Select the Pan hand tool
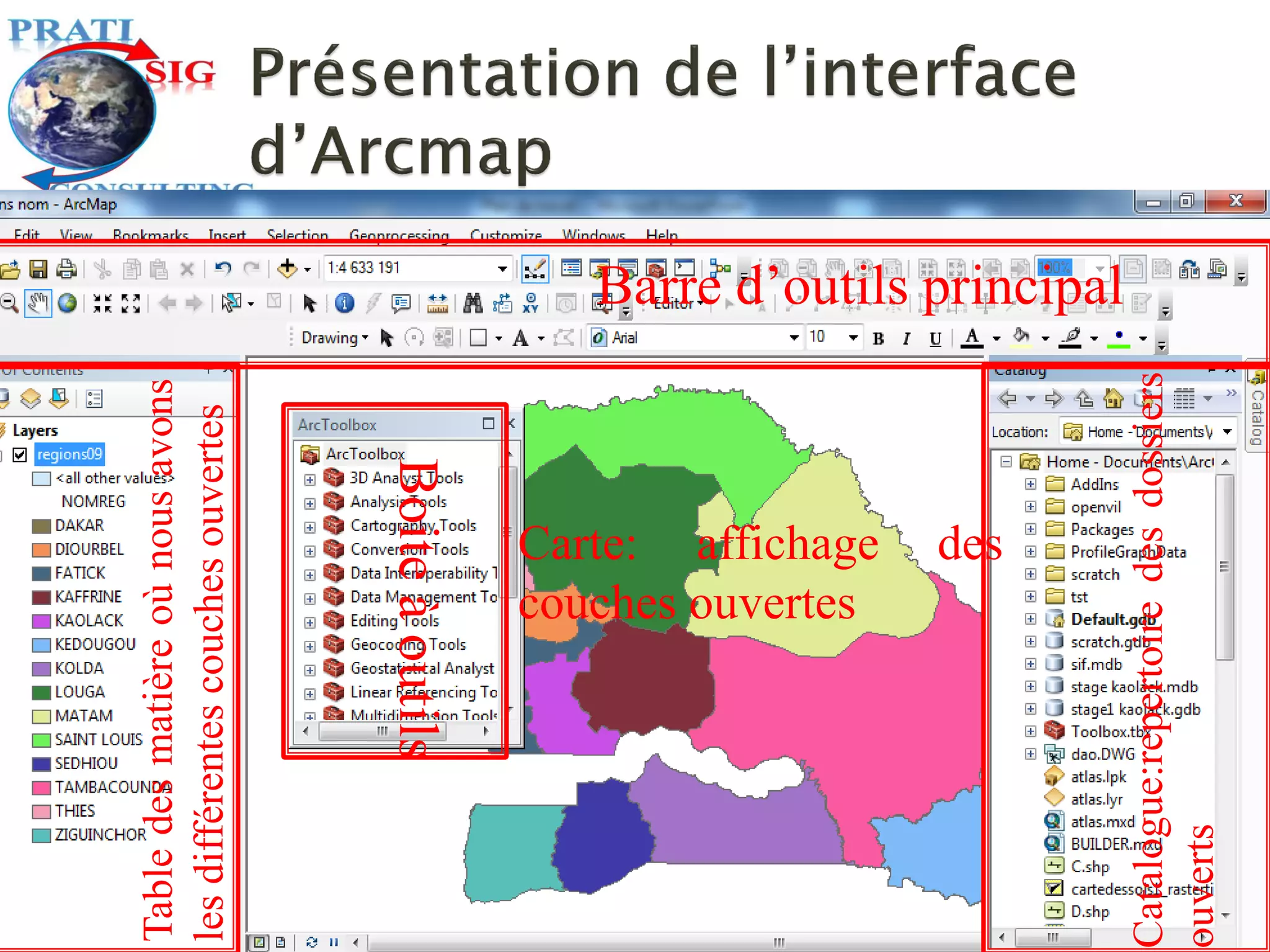The width and height of the screenshot is (1270, 952). coord(38,303)
